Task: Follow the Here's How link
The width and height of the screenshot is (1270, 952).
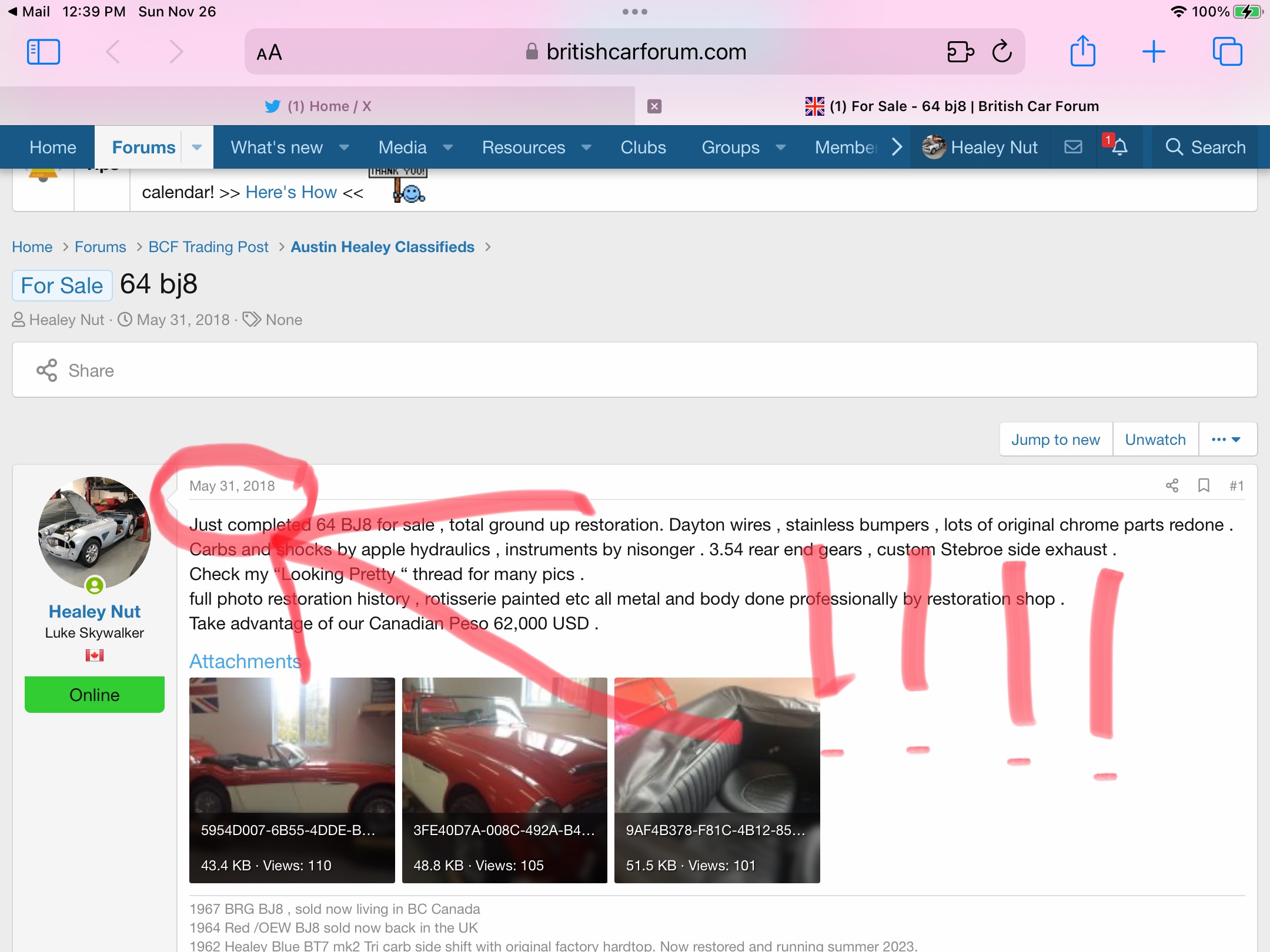Action: click(x=291, y=192)
